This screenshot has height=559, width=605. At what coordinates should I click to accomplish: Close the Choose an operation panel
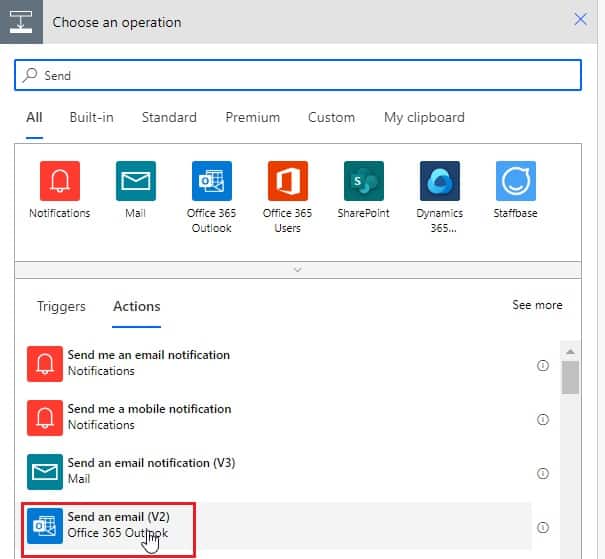[580, 19]
